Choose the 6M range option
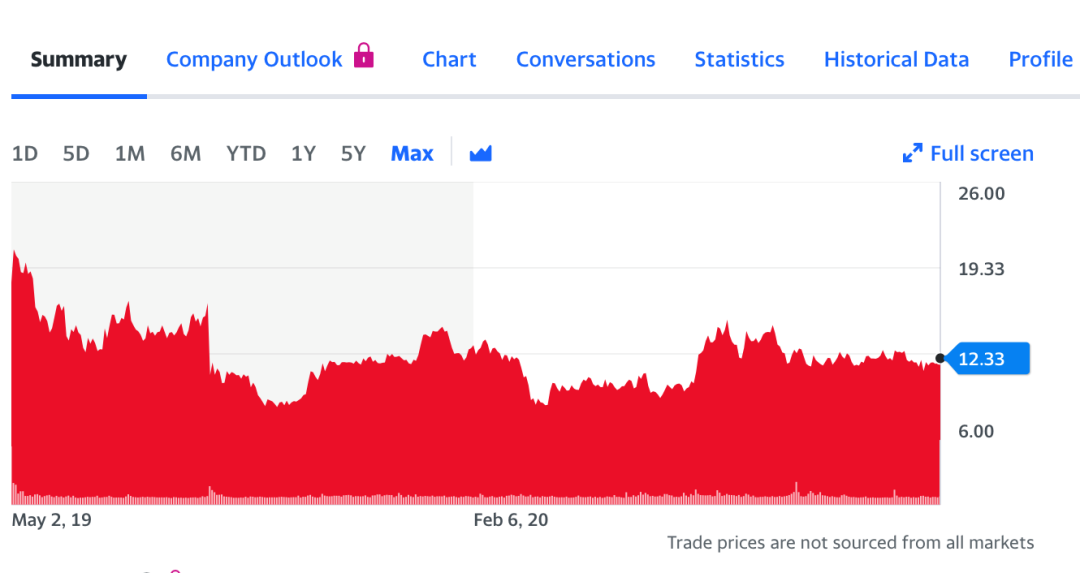The width and height of the screenshot is (1080, 573). point(185,153)
